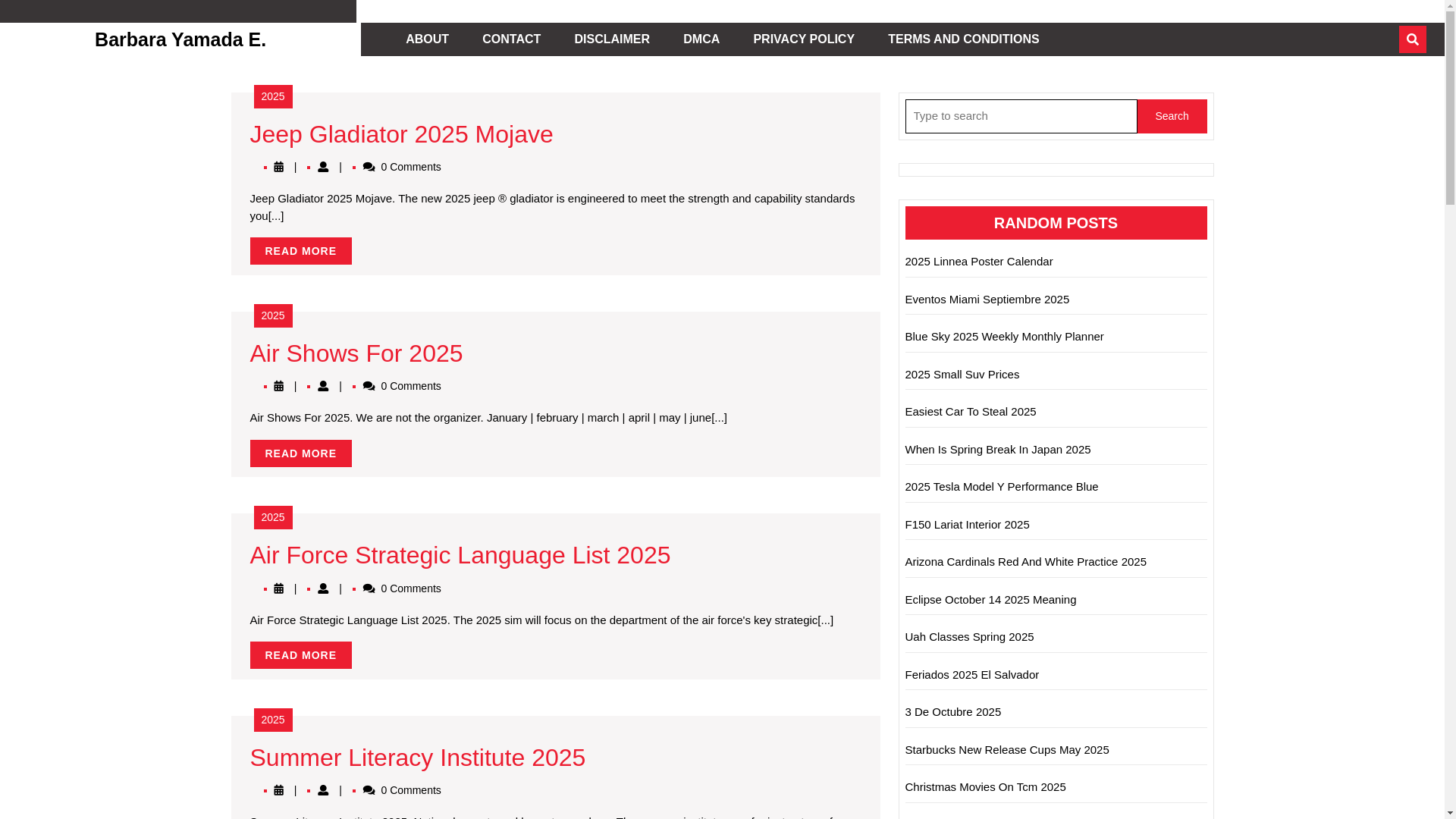Open Feriados 2025 El Salvador post

pyautogui.click(x=972, y=674)
